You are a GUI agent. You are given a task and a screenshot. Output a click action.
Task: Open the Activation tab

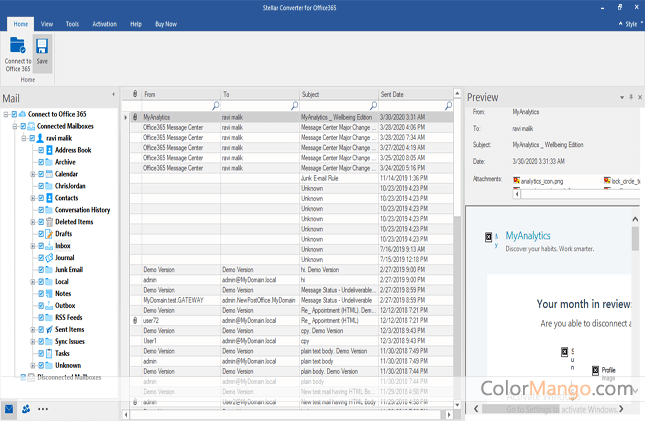coord(104,23)
